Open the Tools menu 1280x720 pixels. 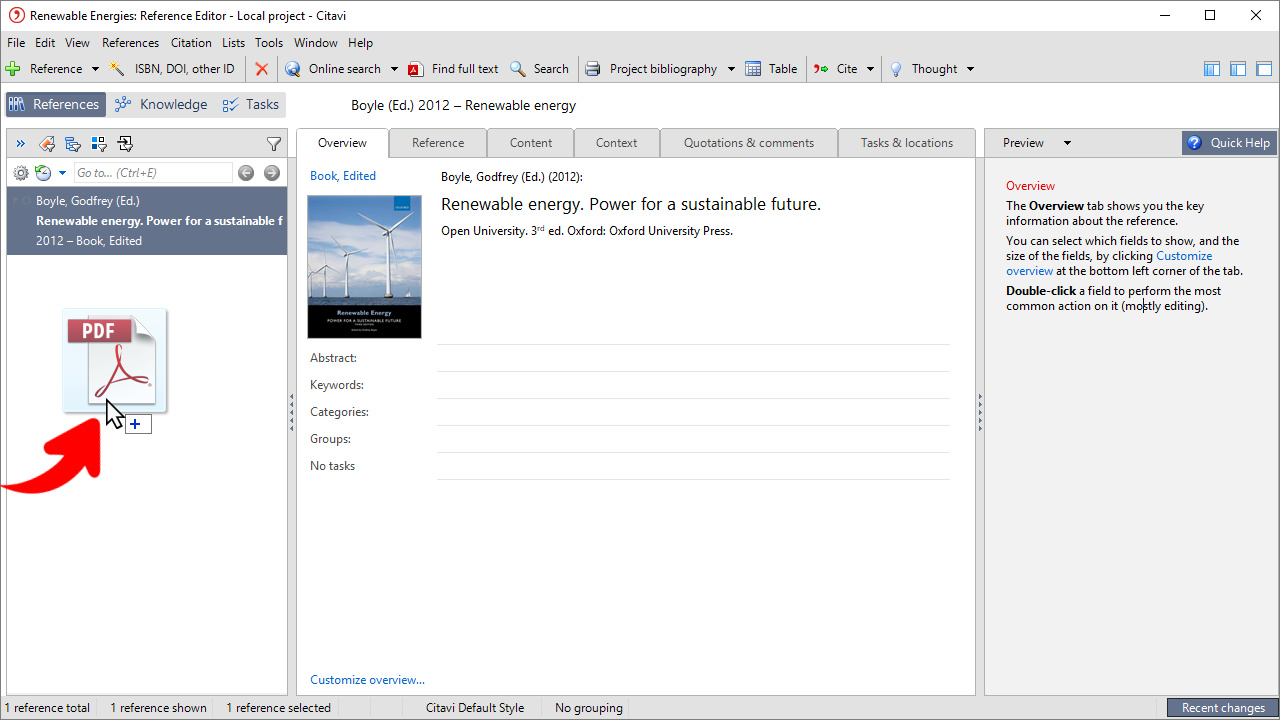[x=269, y=43]
